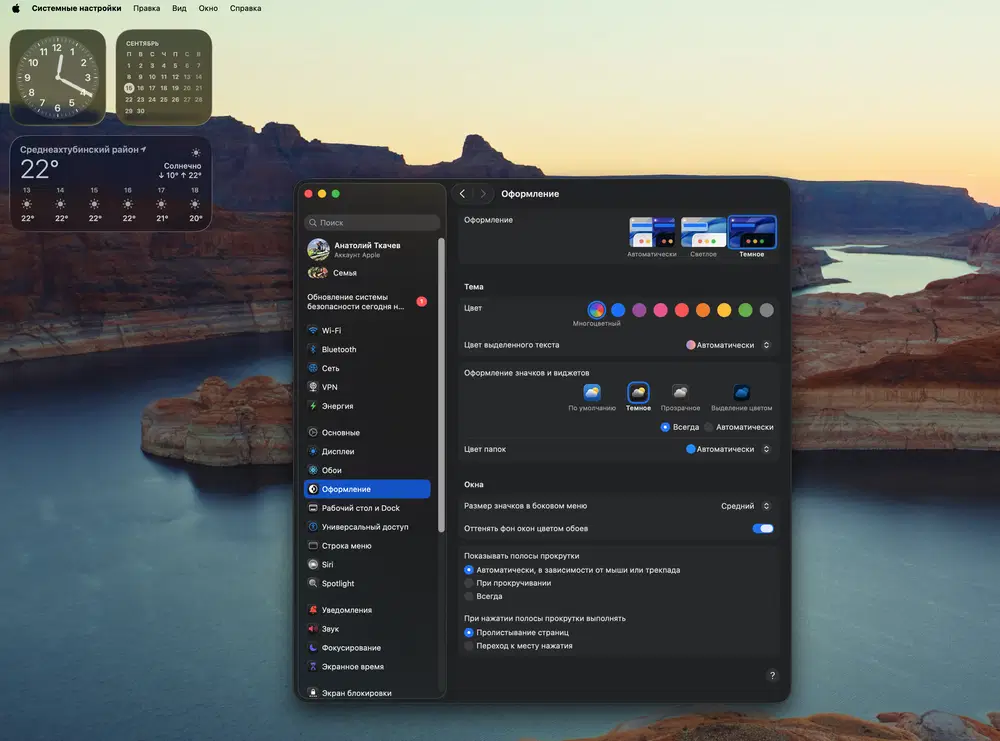
Task: Select Экранное время in sidebar
Action: point(367,666)
